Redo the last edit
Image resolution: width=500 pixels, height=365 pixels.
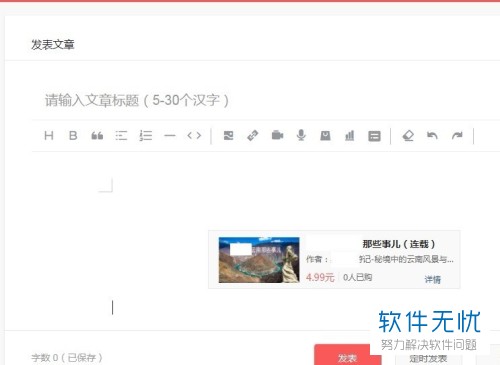click(457, 136)
